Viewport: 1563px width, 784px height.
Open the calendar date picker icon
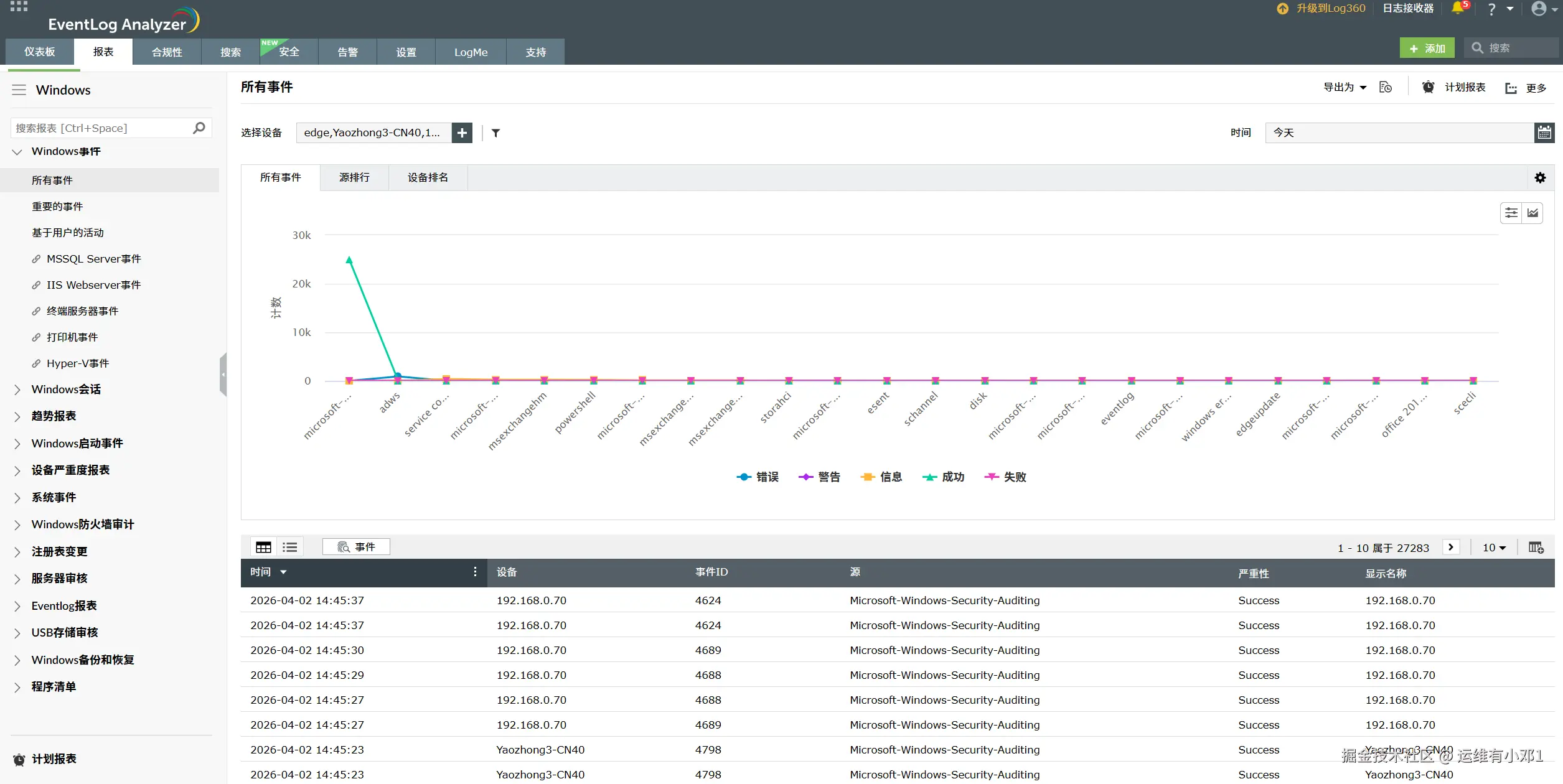(x=1544, y=133)
